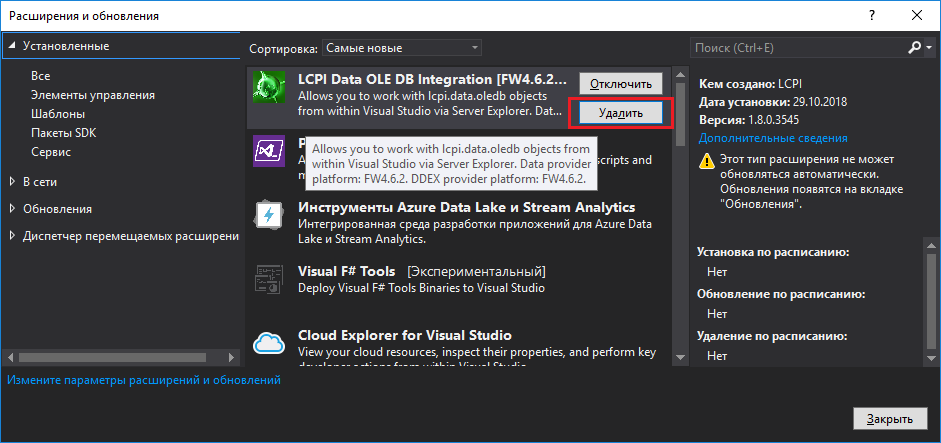Click left pane horizontal scroll left arrow
The image size is (941, 443).
(x=9, y=357)
